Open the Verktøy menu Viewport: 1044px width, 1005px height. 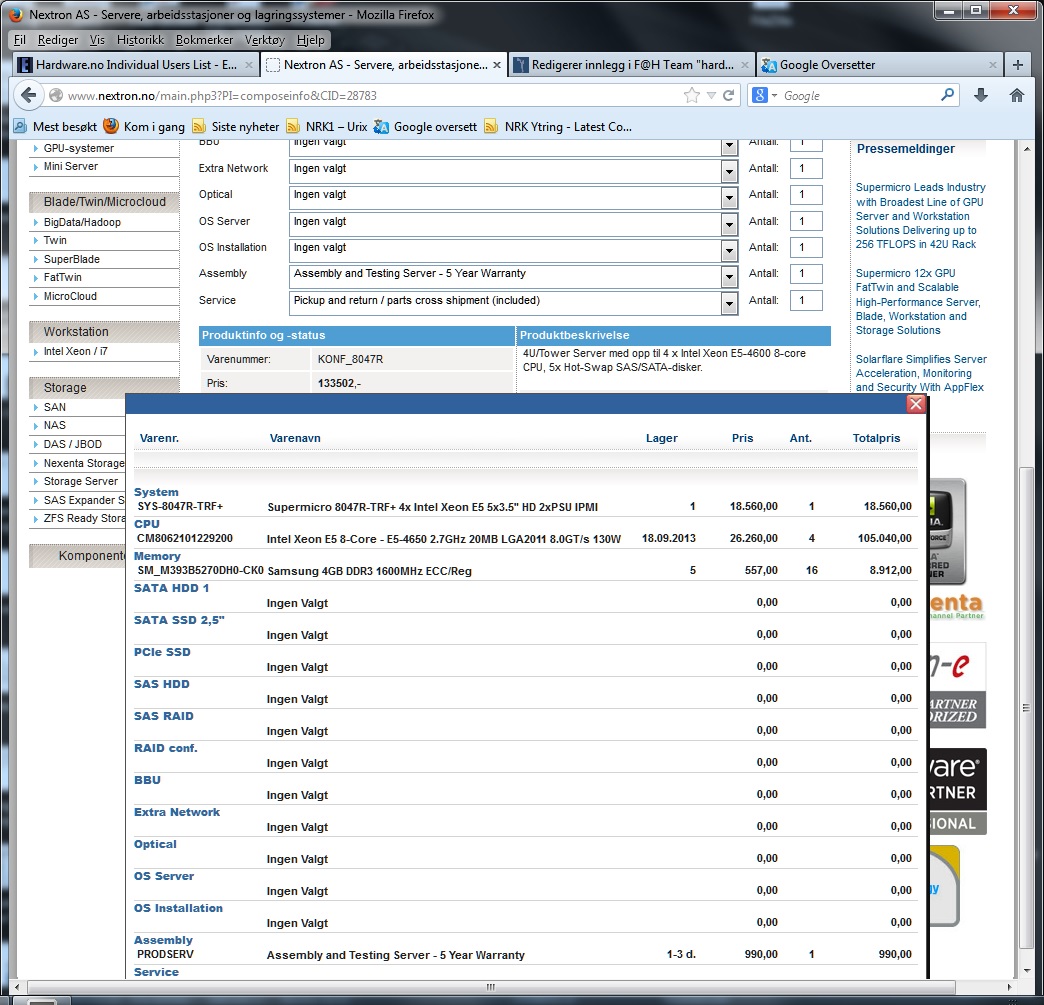264,40
